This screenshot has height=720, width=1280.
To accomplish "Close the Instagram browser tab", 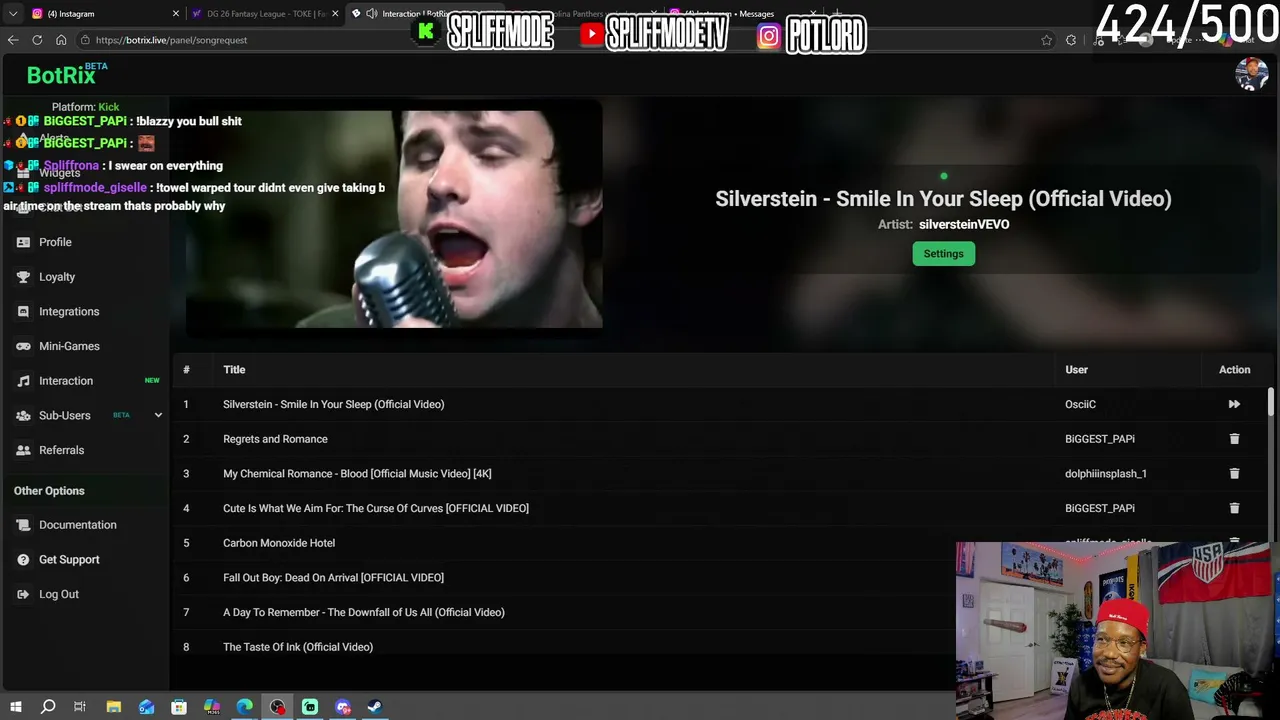I will [176, 14].
